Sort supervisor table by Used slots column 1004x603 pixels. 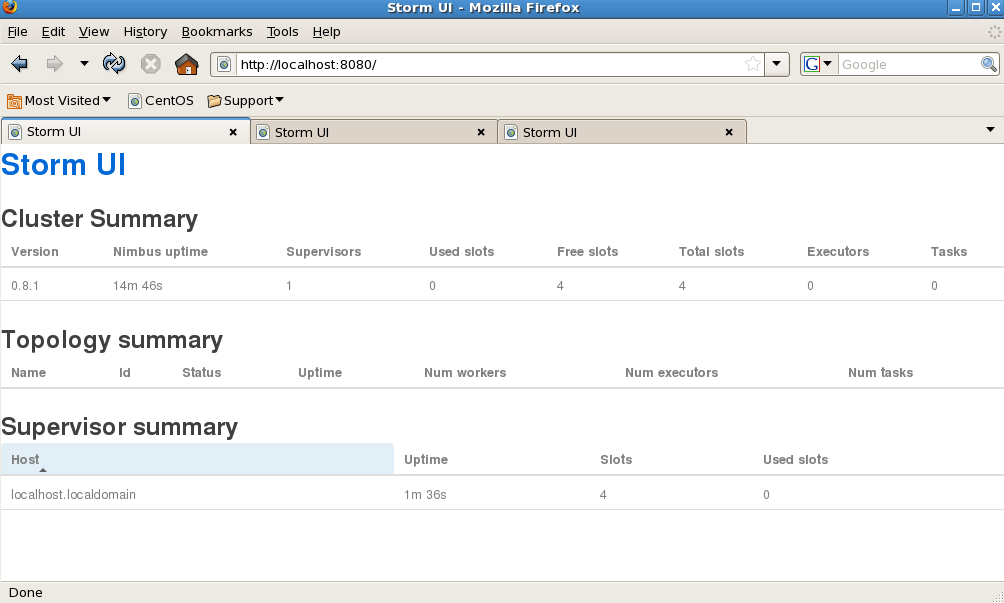(x=795, y=459)
